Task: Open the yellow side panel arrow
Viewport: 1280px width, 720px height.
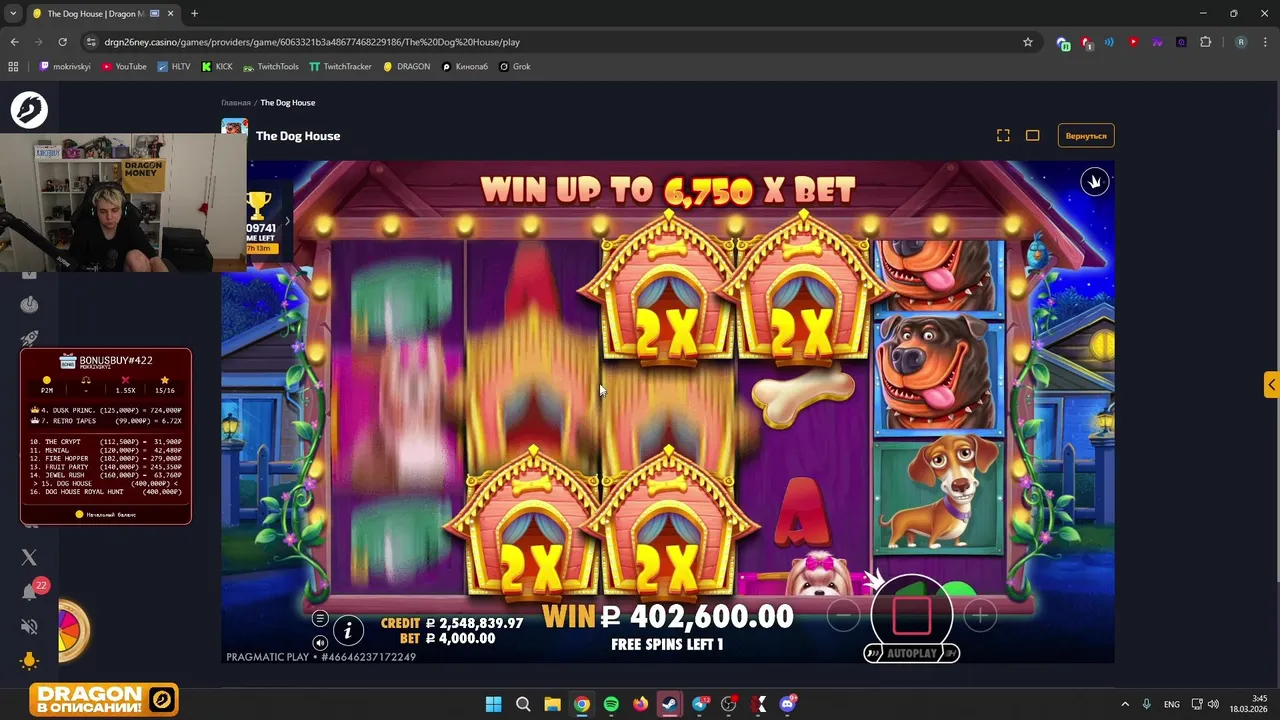Action: [1271, 384]
